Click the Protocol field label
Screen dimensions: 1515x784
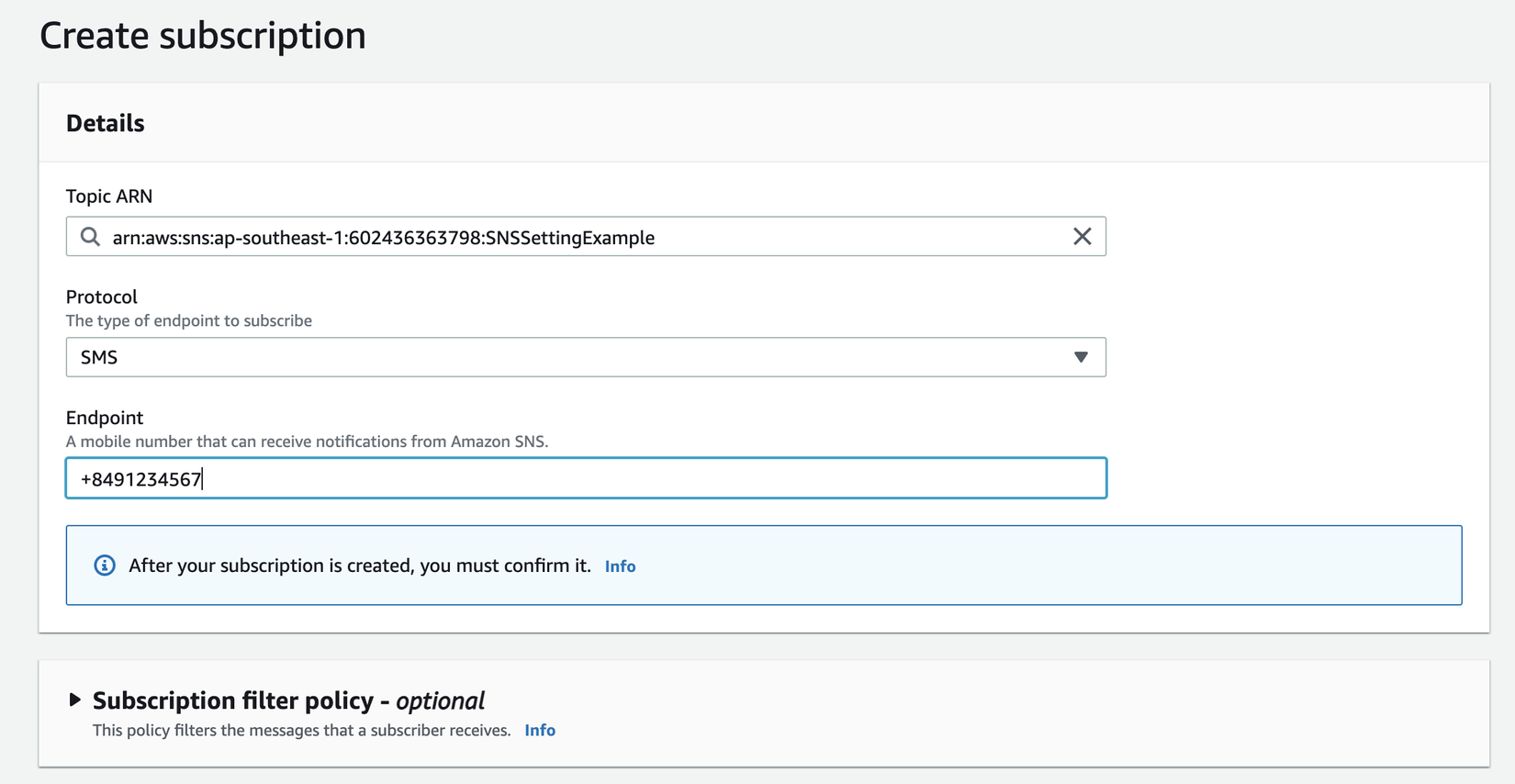[102, 297]
